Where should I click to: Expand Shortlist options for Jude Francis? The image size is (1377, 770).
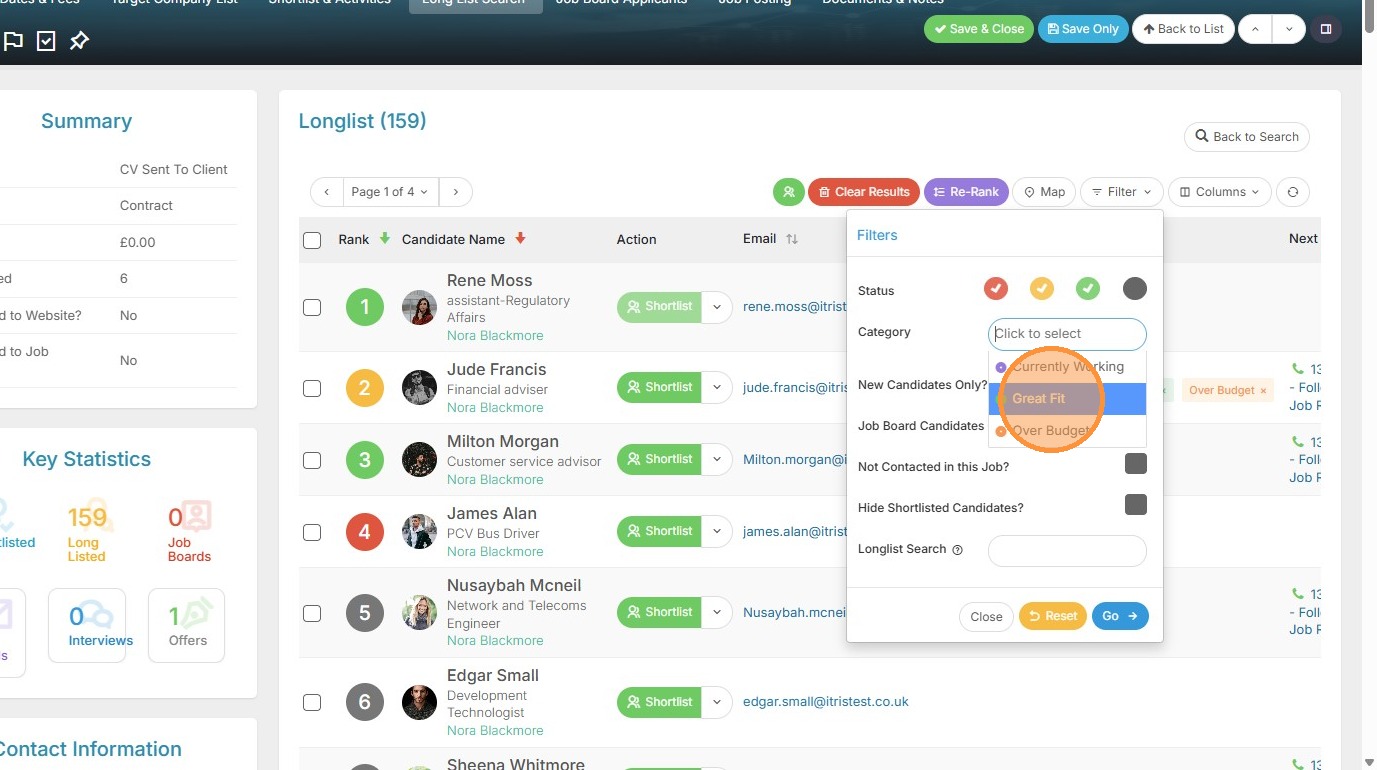coord(717,388)
